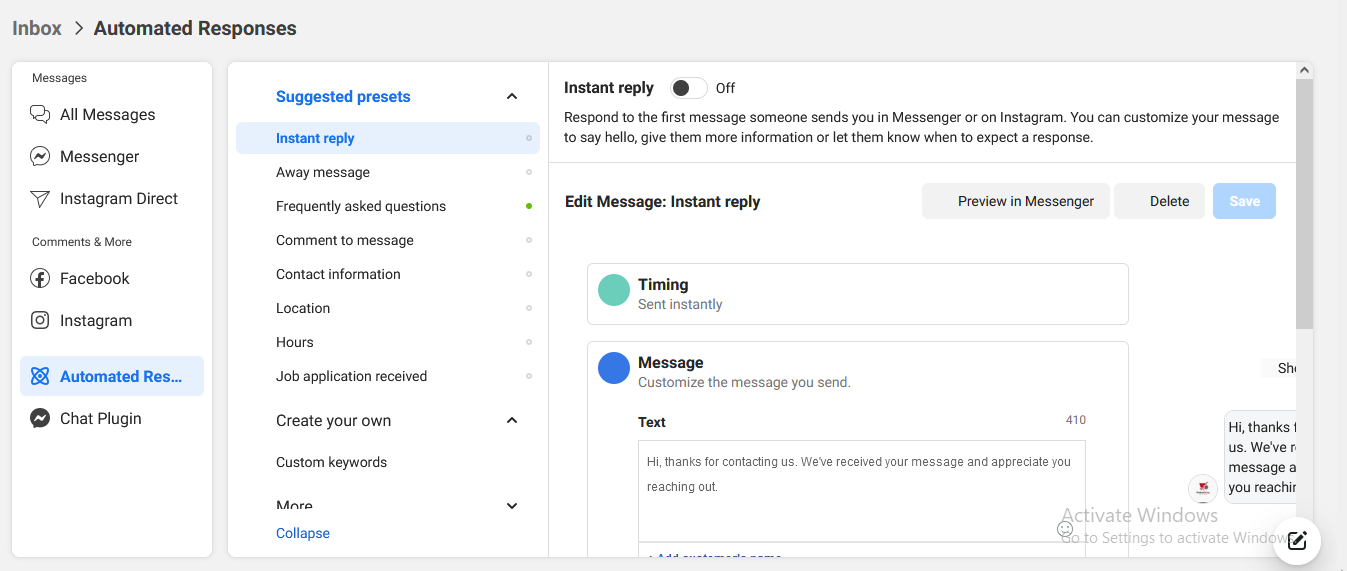The height and width of the screenshot is (571, 1347).
Task: Select Comment to message preset
Action: point(345,241)
